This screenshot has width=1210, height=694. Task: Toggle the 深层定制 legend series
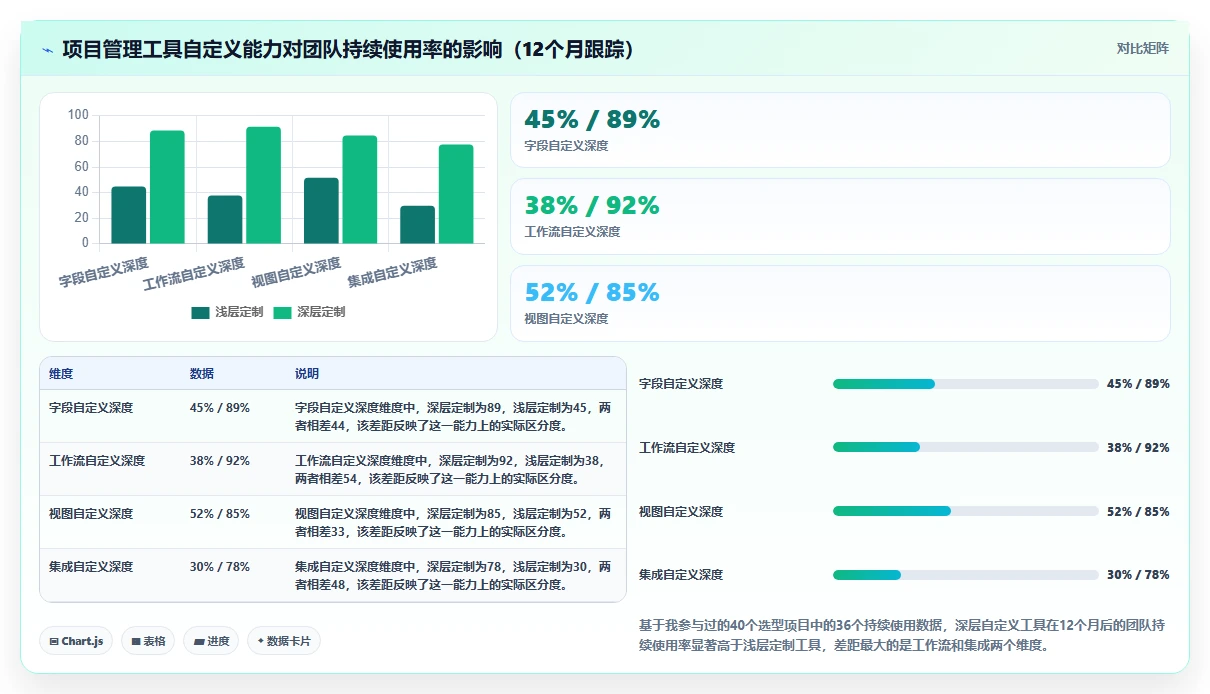(309, 312)
